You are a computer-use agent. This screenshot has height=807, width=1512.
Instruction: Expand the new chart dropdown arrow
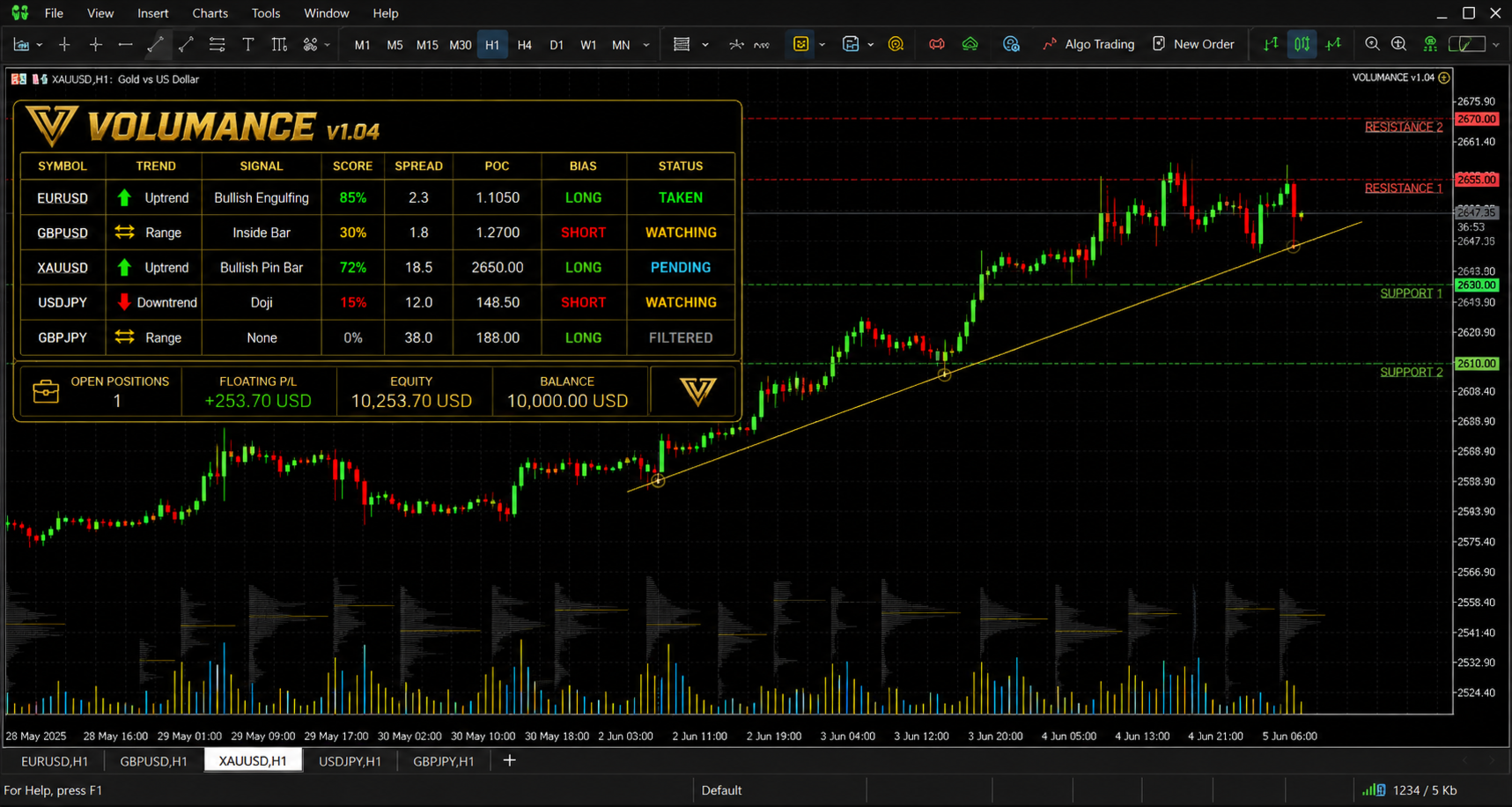coord(40,45)
